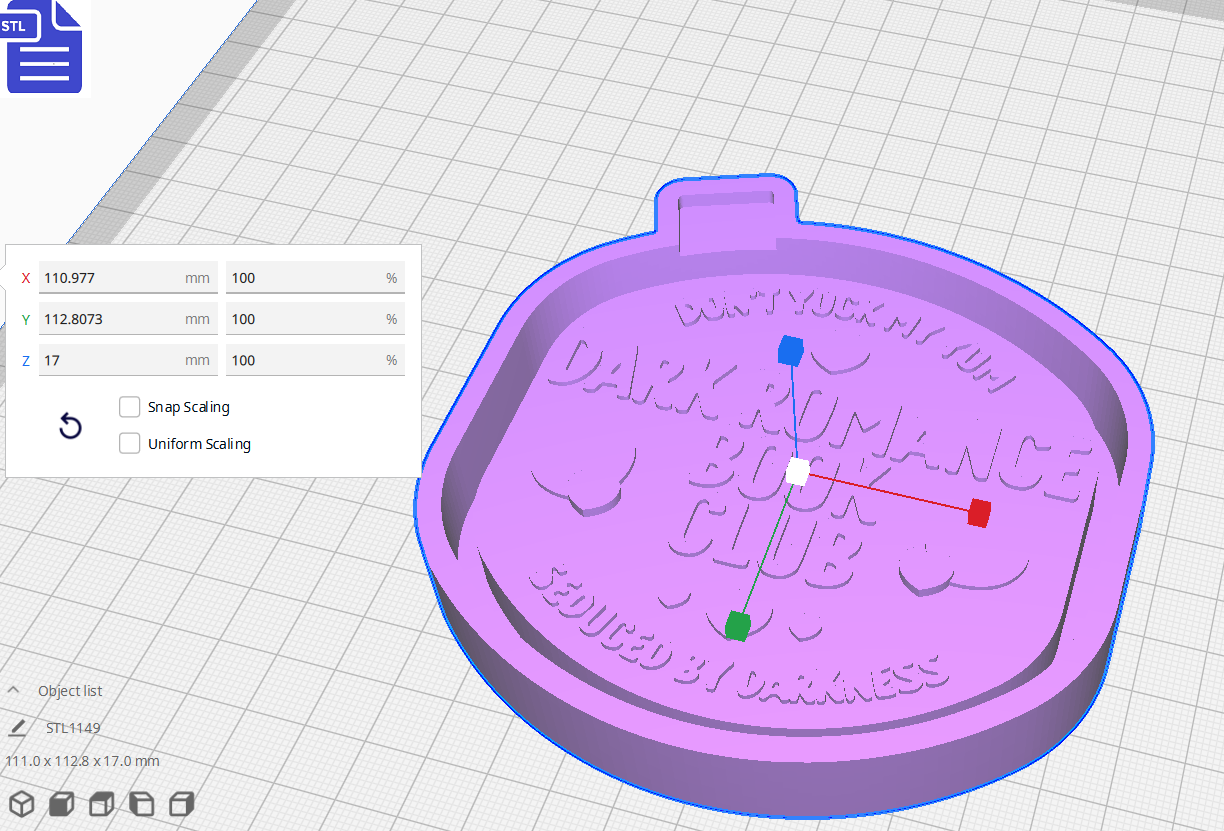Switch to the top view icon

coord(101,803)
